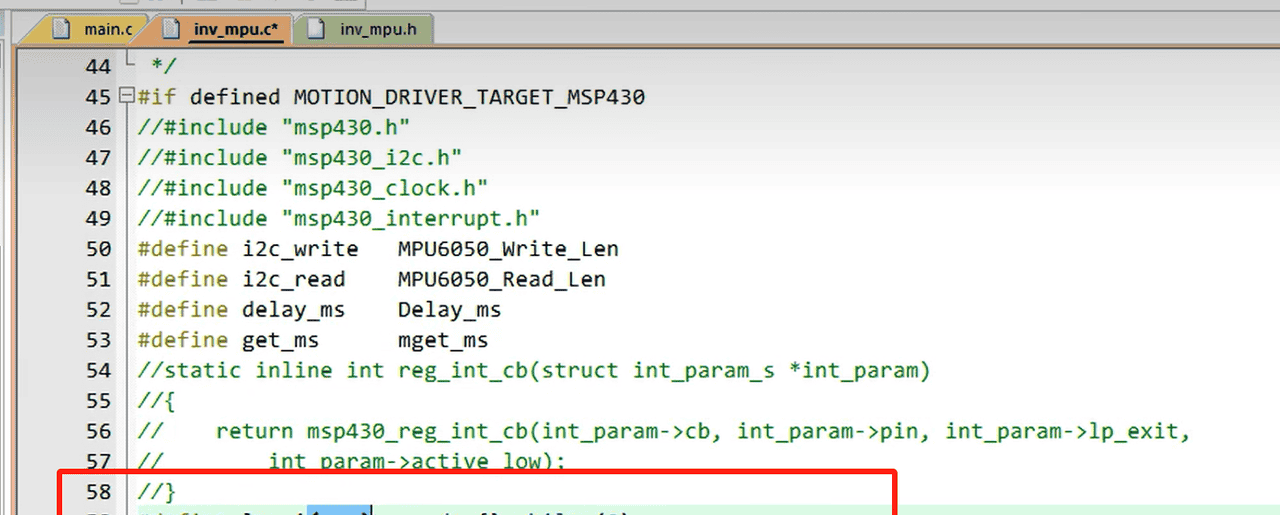Image resolution: width=1280 pixels, height=515 pixels.
Task: Click the '// return msp430_reg_int_cb' line
Action: pos(665,431)
